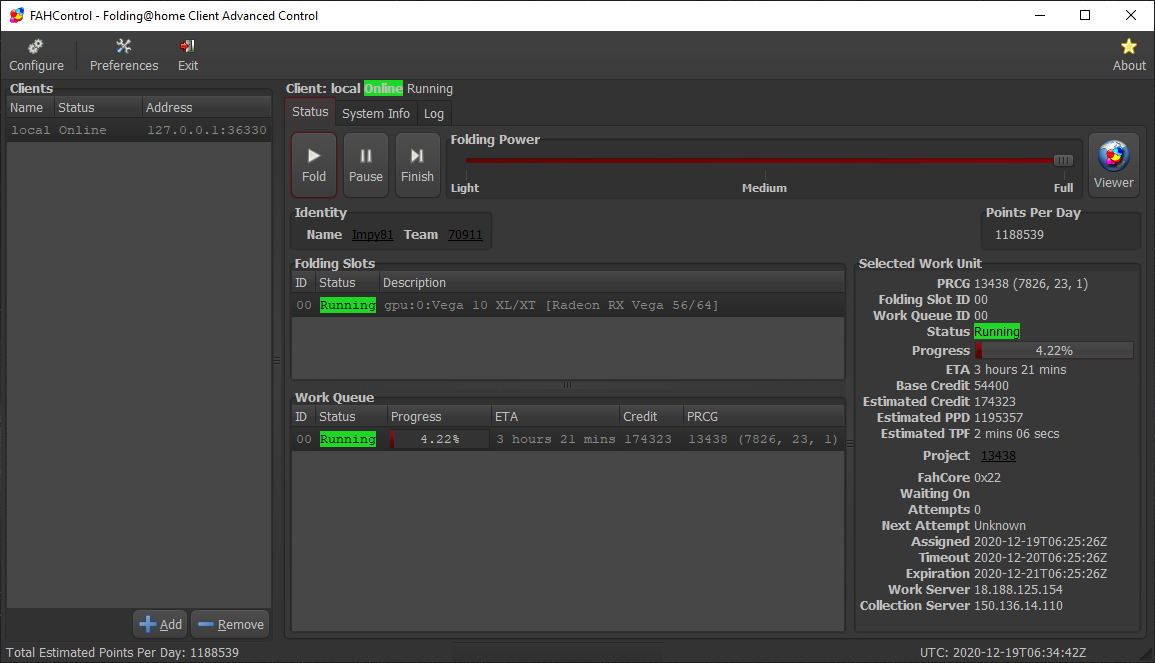Remove the selected client
The width and height of the screenshot is (1155, 663).
231,624
